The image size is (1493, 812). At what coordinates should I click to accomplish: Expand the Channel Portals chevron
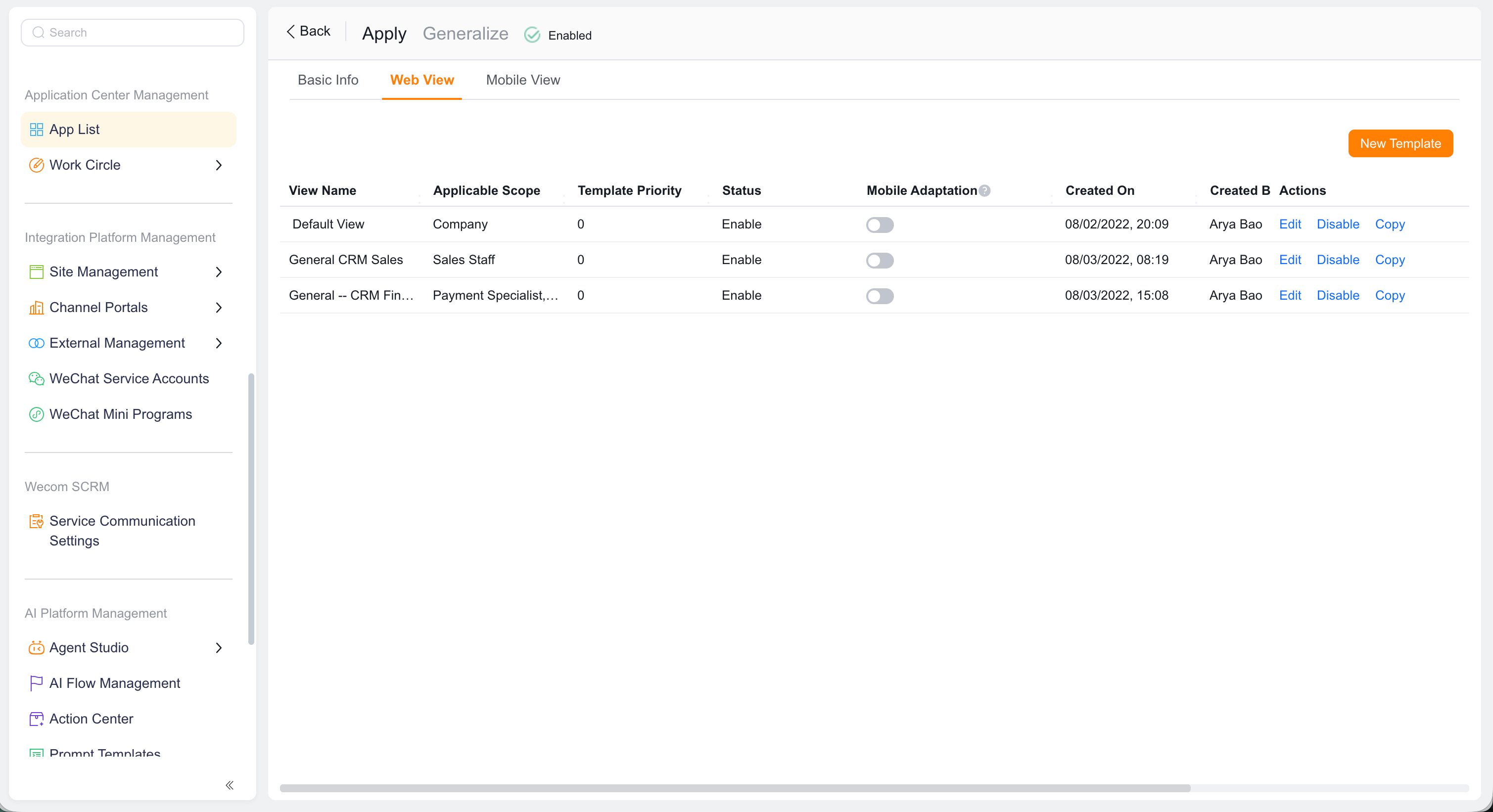(219, 308)
